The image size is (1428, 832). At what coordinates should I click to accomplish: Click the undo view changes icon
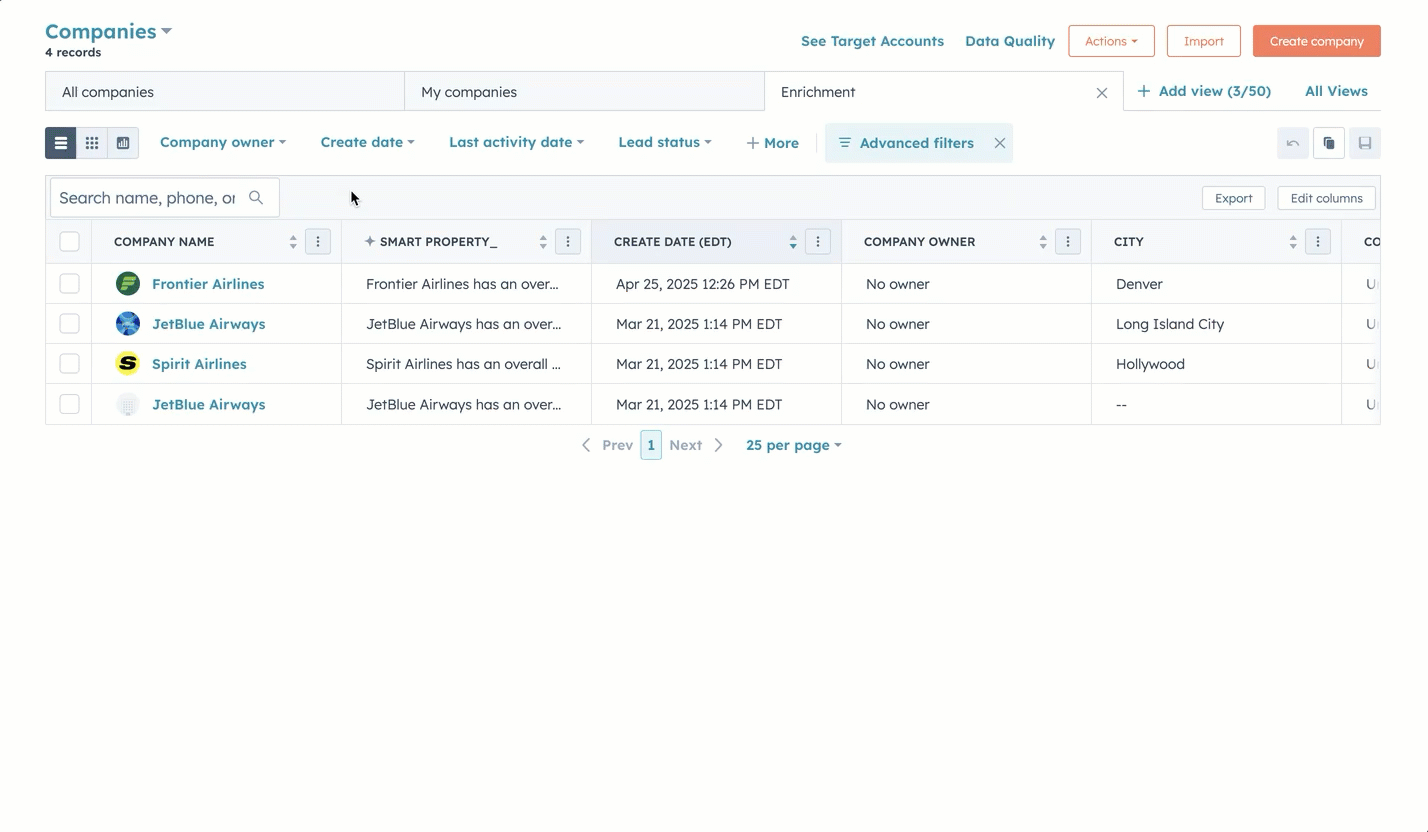click(x=1293, y=143)
